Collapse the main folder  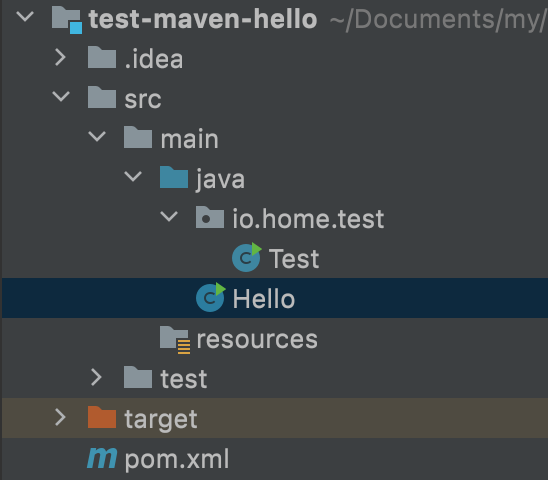tap(97, 136)
